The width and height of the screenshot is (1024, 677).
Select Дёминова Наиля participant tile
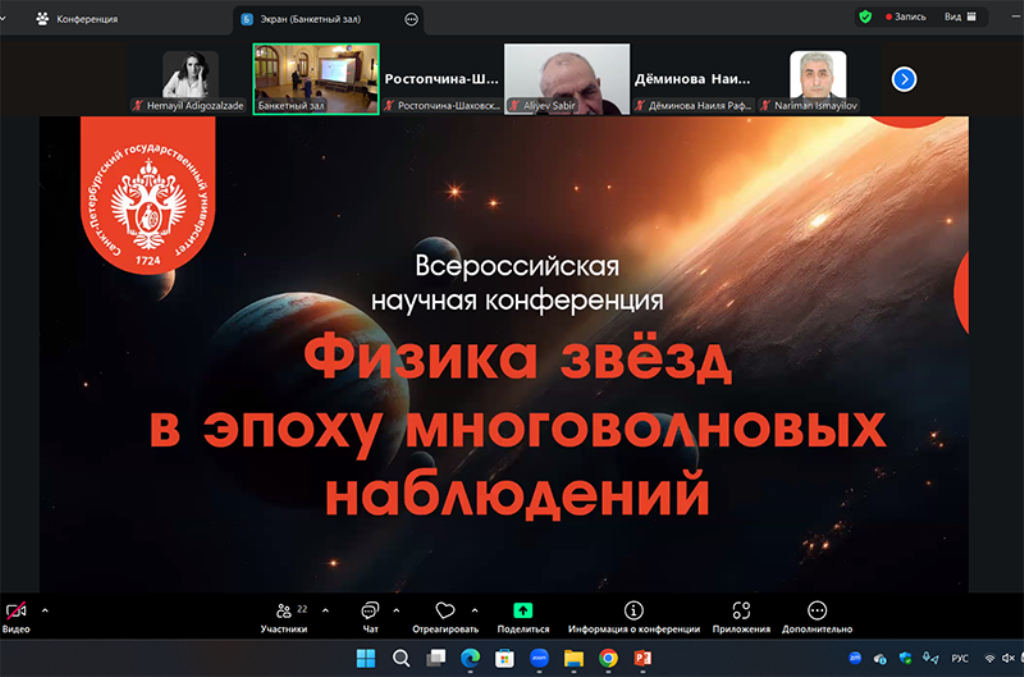pos(694,79)
